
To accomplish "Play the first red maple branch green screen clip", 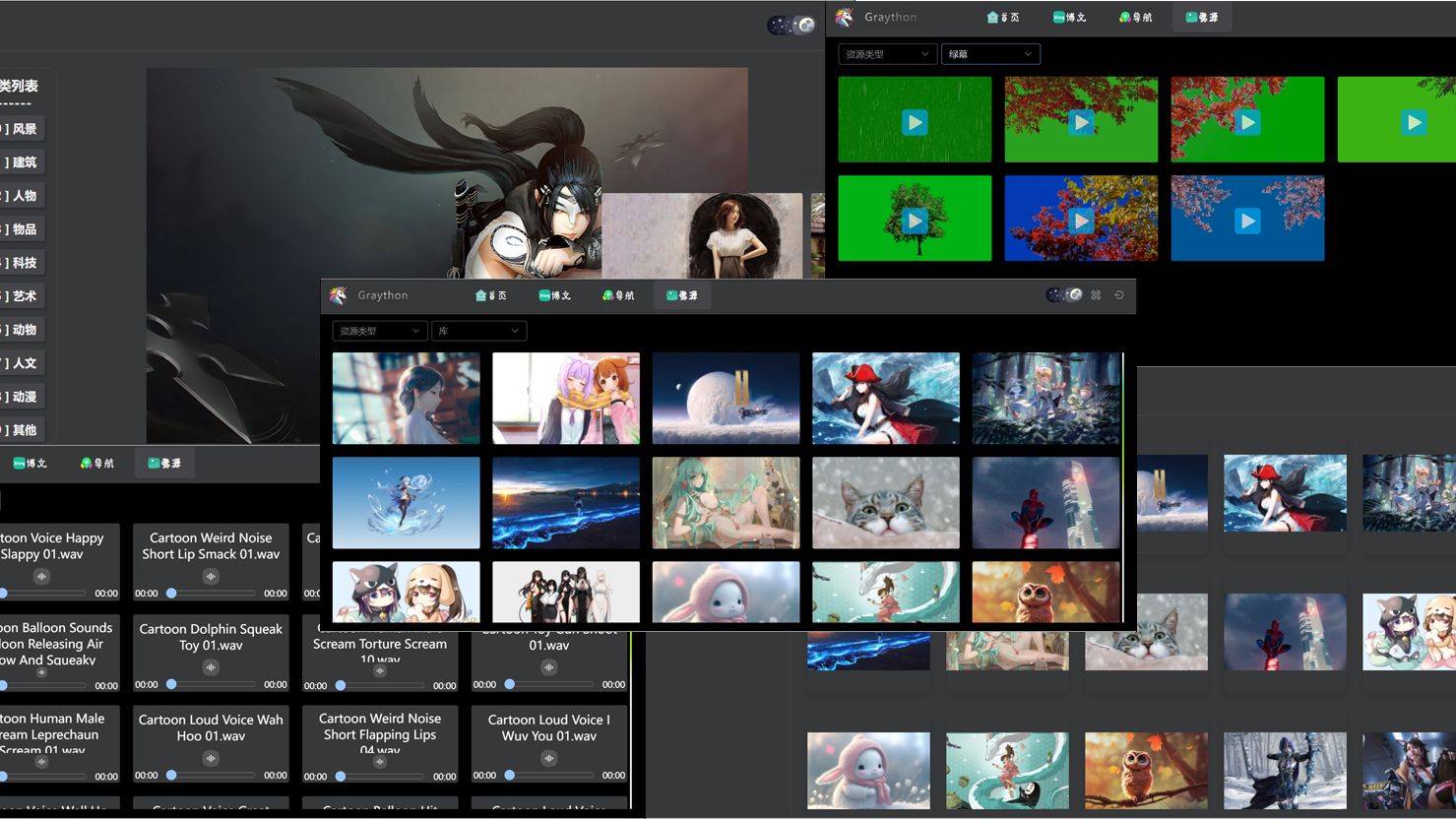I will point(1081,122).
